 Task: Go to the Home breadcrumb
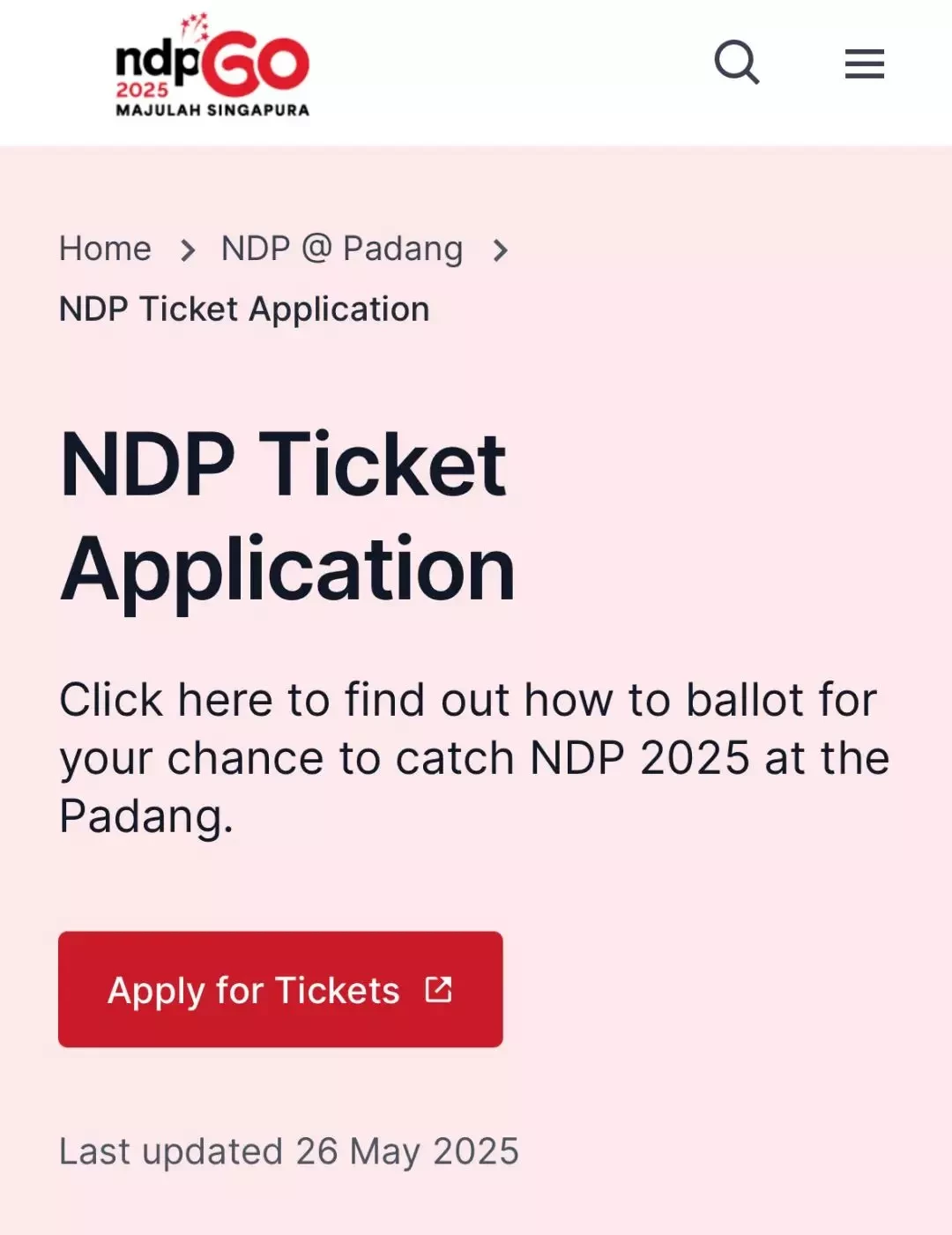(105, 249)
